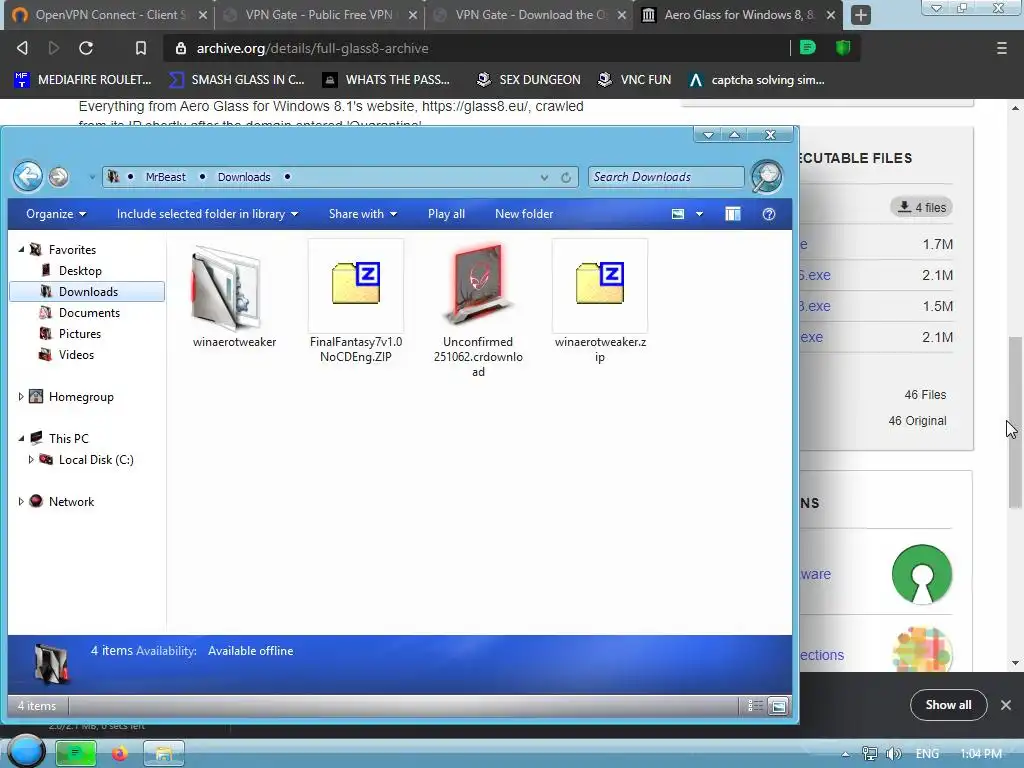Select Unconfirmed 251062.crdownload file
The height and width of the screenshot is (768, 1024).
coord(478,310)
